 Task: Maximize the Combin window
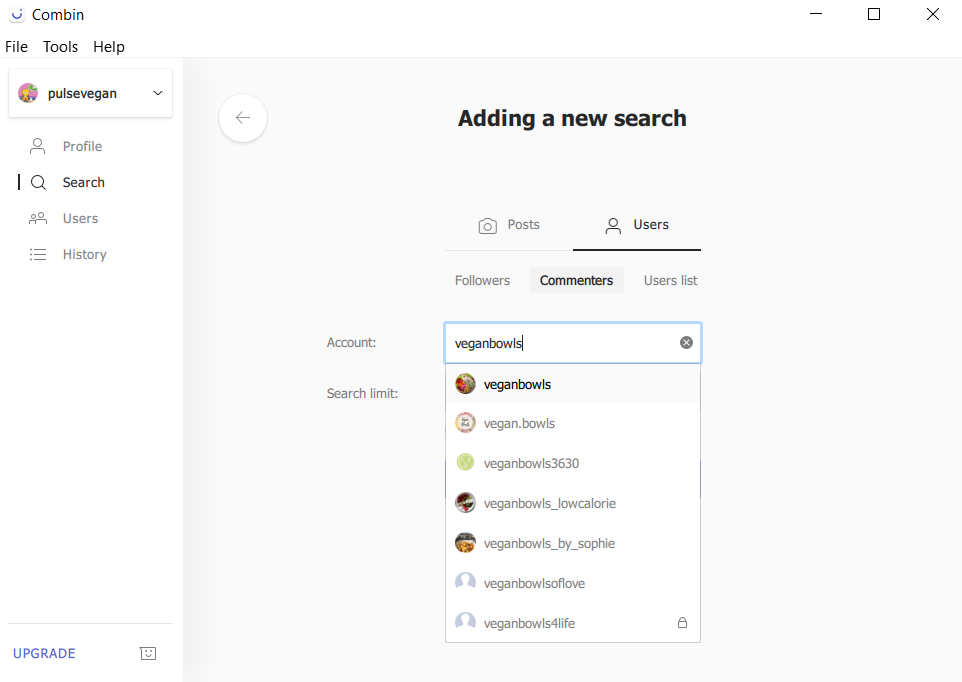coord(874,14)
